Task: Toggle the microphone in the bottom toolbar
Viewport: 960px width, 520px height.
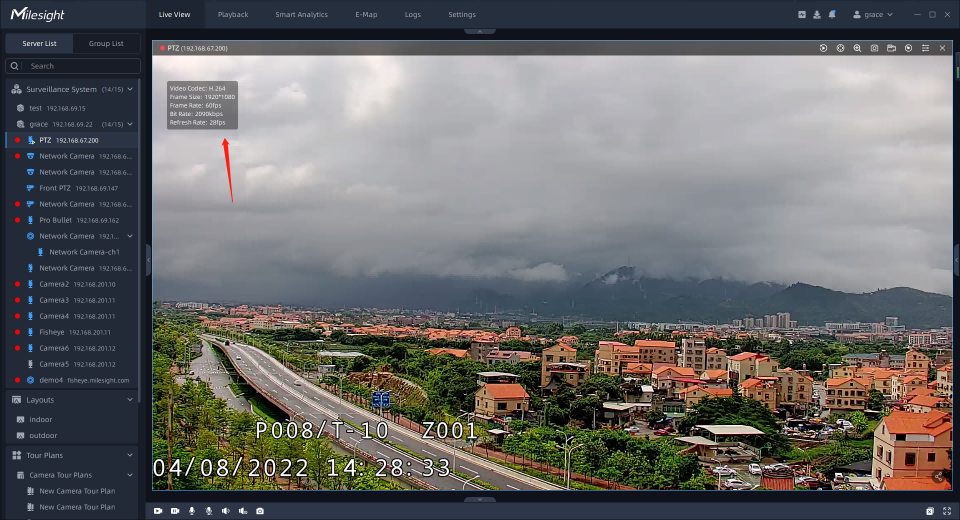Action: [x=191, y=511]
